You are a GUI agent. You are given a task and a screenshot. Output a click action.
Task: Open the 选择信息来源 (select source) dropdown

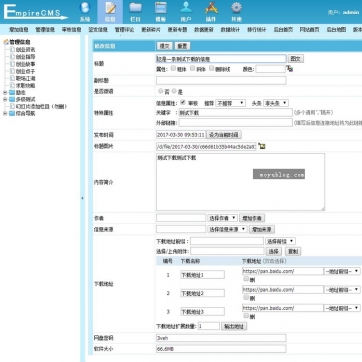[227, 229]
